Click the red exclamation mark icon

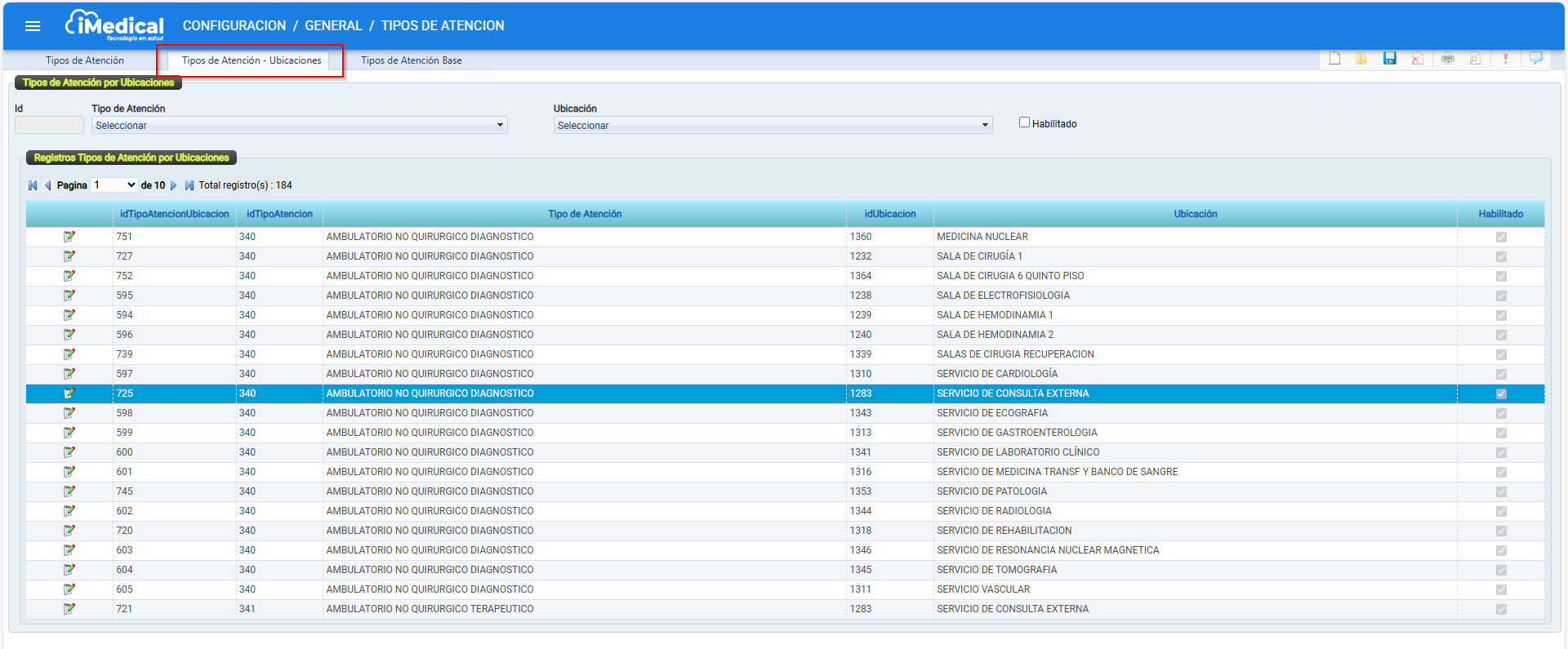1505,59
